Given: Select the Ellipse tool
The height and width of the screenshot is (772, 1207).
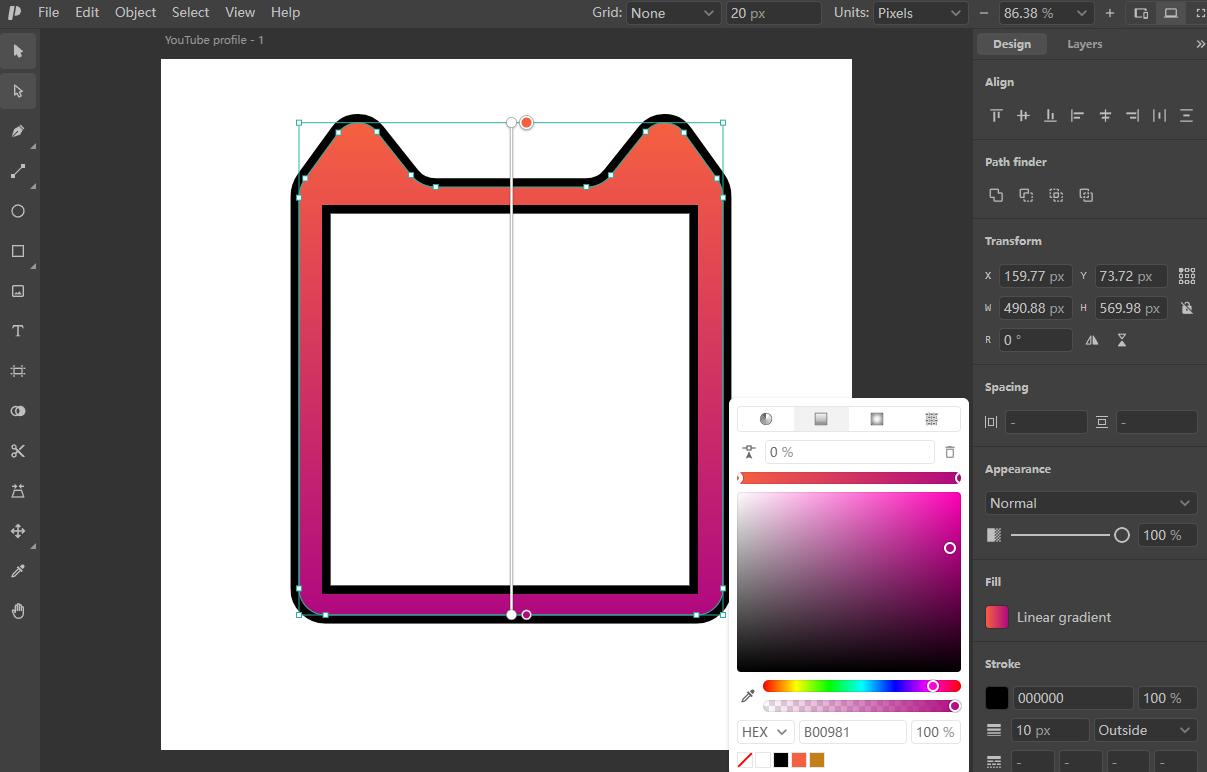Looking at the screenshot, I should [18, 211].
